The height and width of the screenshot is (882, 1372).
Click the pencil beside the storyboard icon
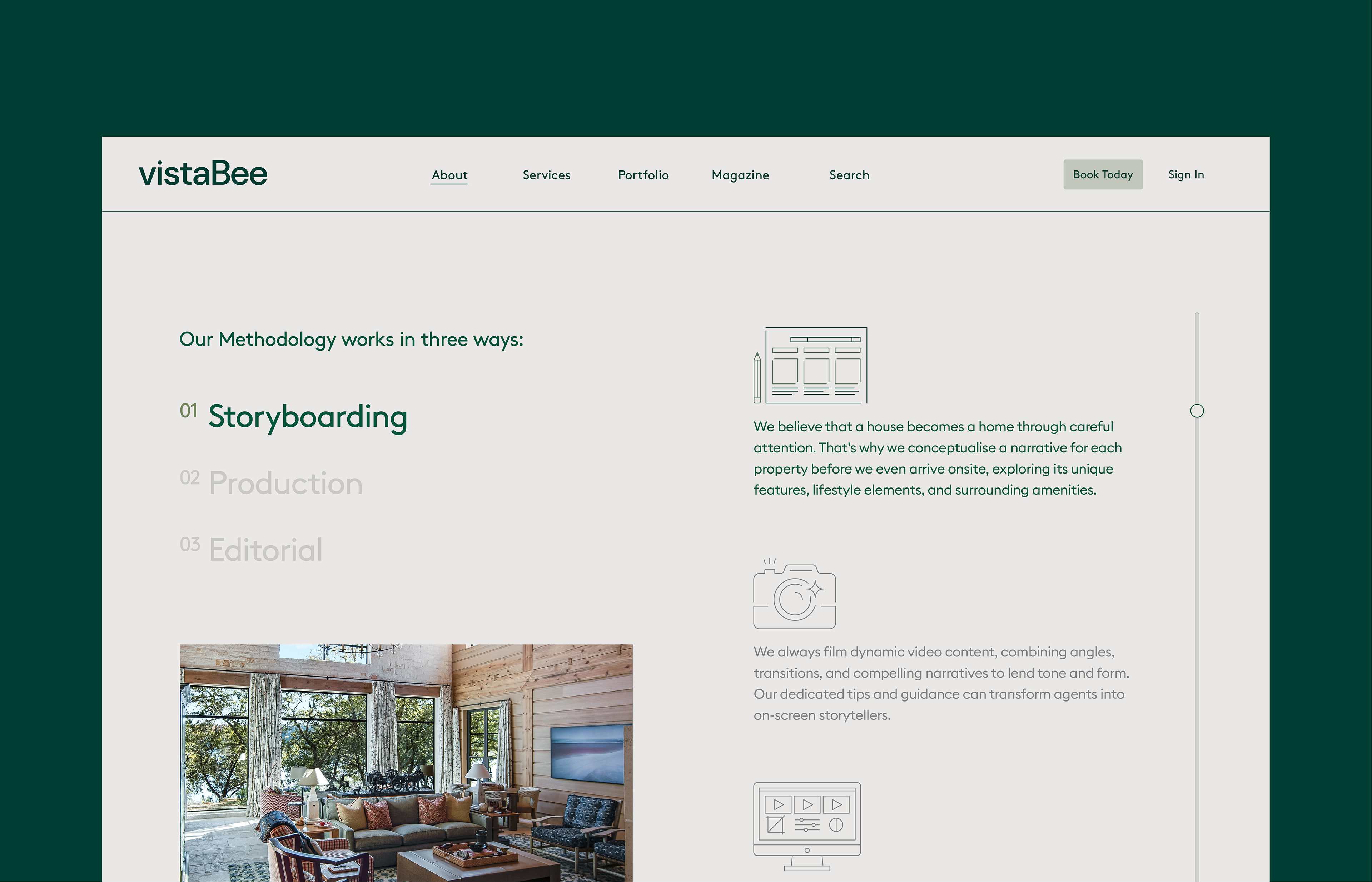pos(757,377)
